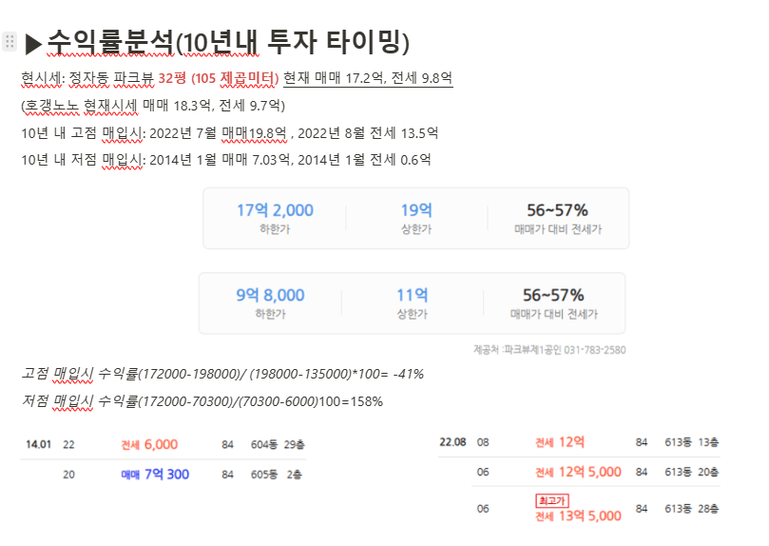Screen dimensions: 769x546
Task: Click the 고점 매입시 수익률 formula line
Action: click(x=223, y=374)
